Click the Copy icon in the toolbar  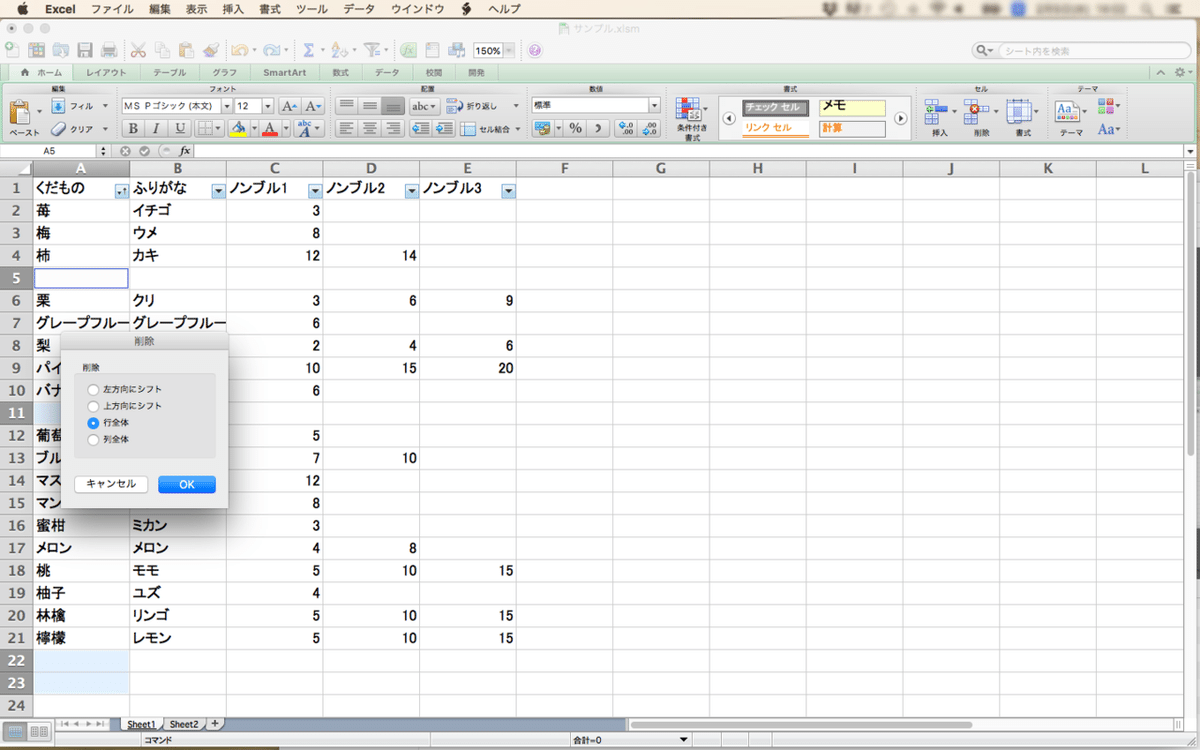click(x=162, y=49)
